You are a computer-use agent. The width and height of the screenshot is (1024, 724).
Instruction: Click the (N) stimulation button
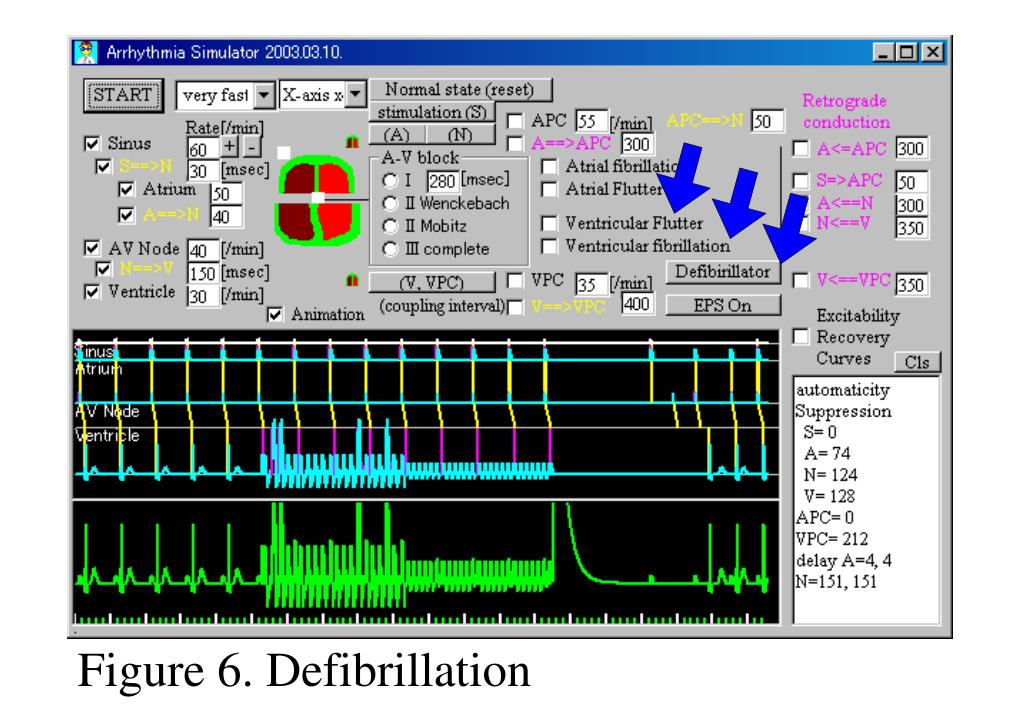pos(460,134)
